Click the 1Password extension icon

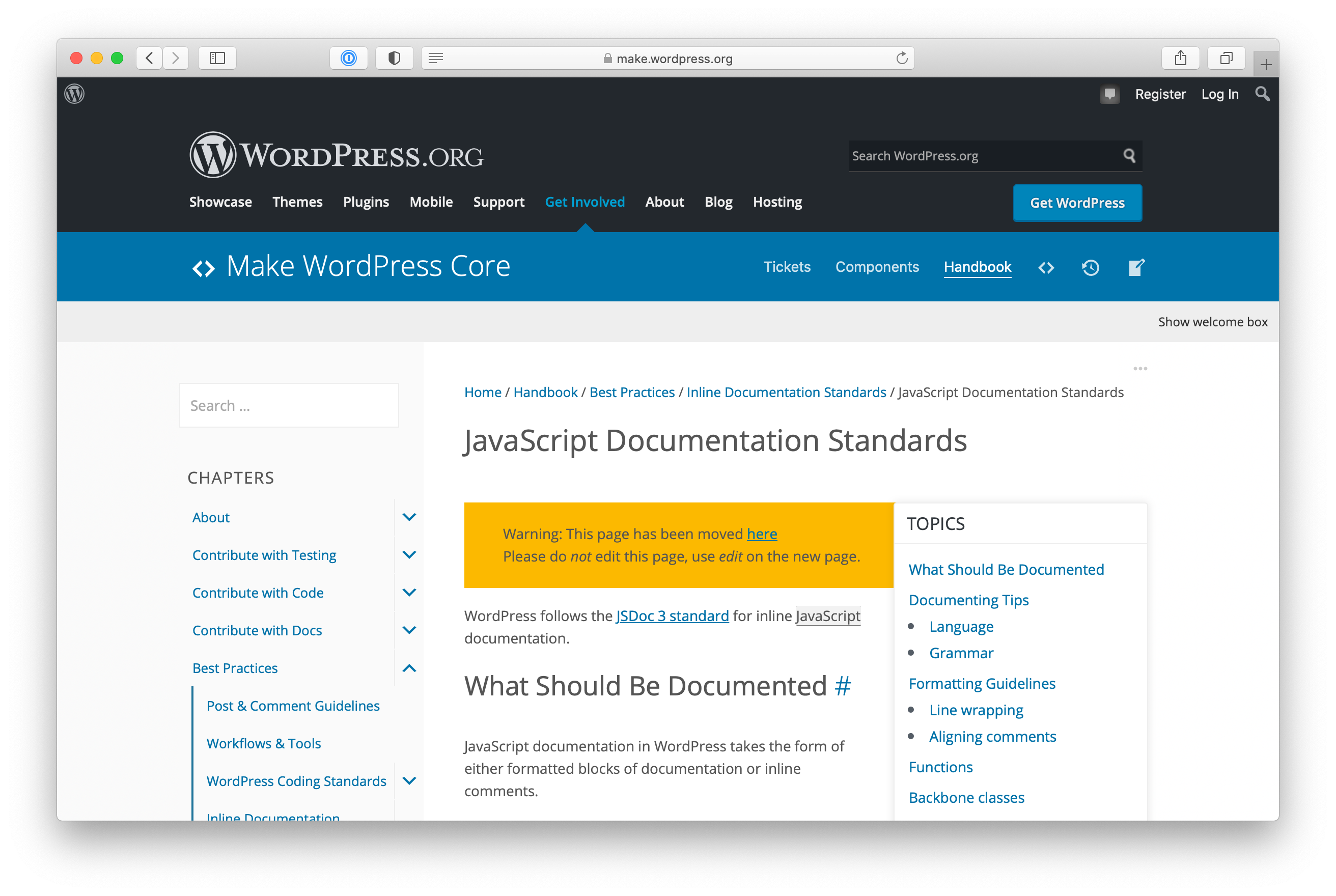[x=349, y=58]
